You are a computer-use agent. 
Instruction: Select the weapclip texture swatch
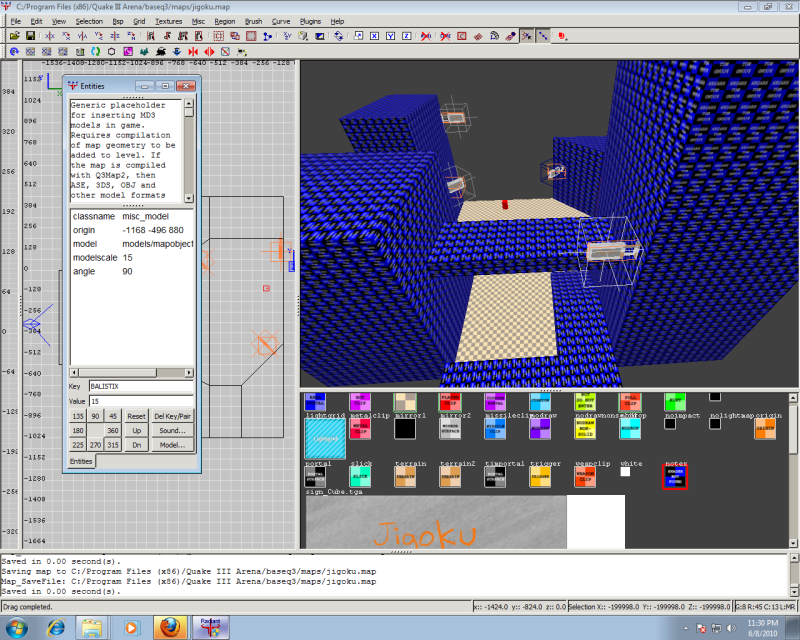tap(585, 477)
